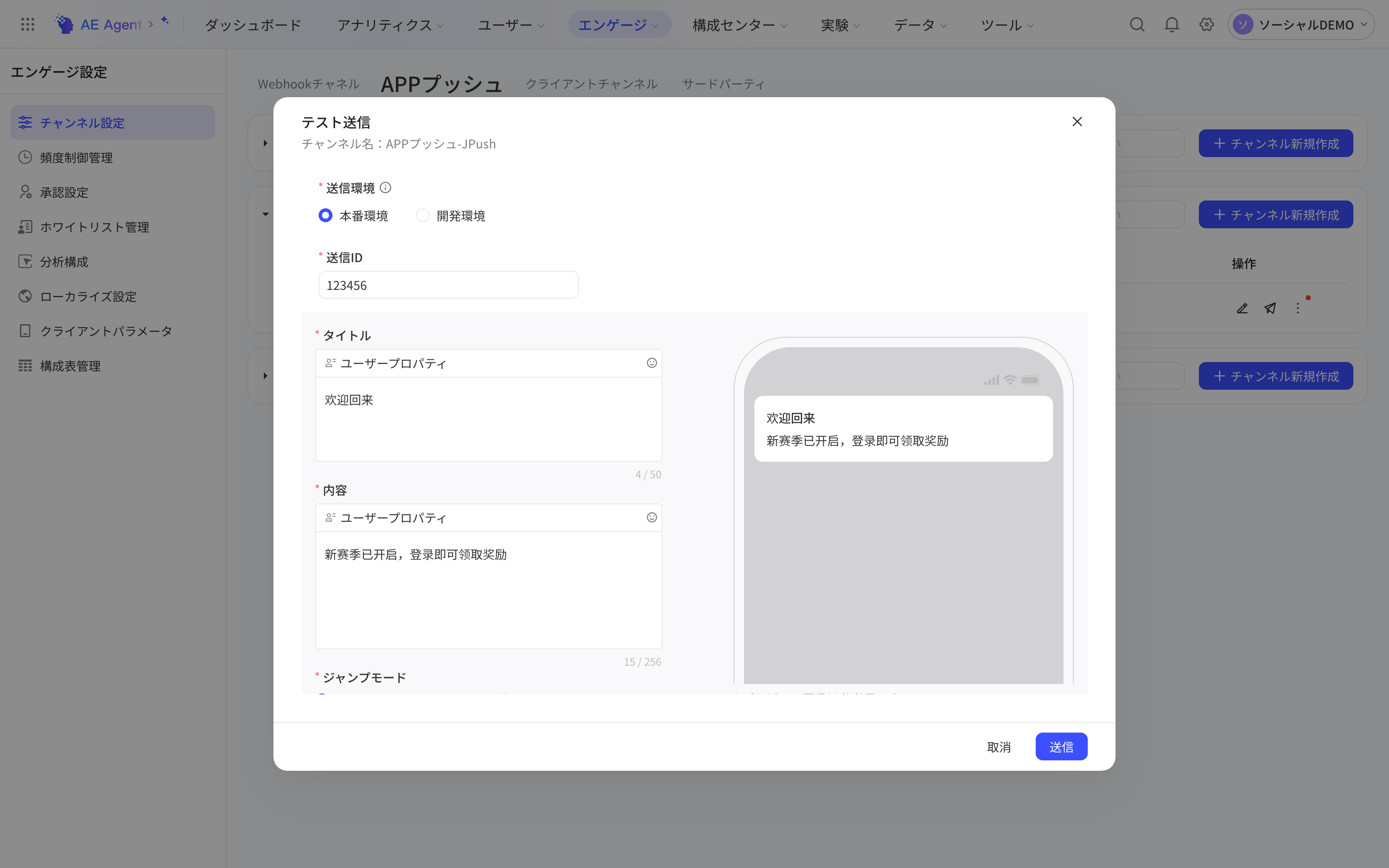Open クライアントパラメータ in the sidebar

pos(112,331)
